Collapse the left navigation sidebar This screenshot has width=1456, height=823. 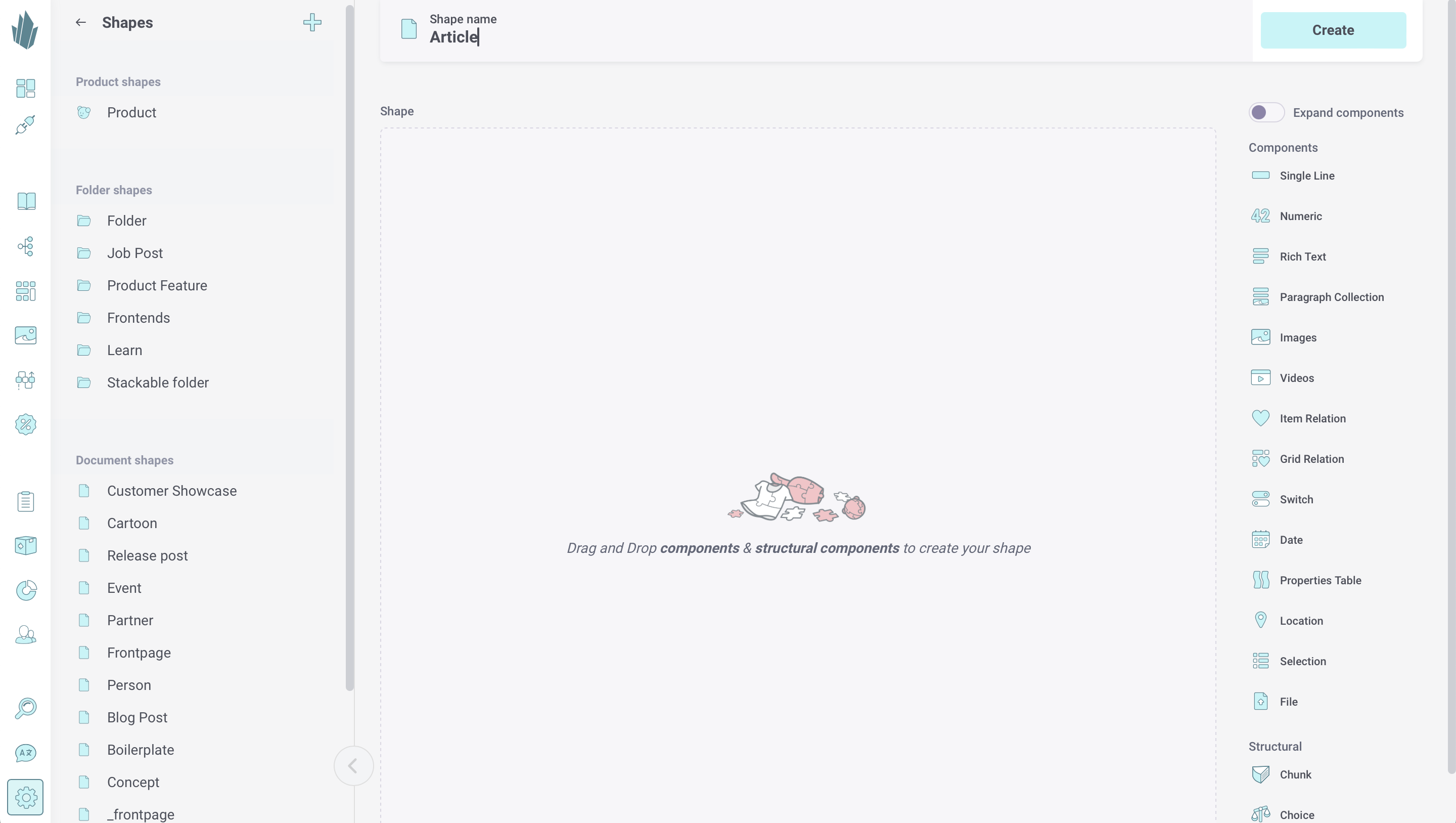[354, 765]
